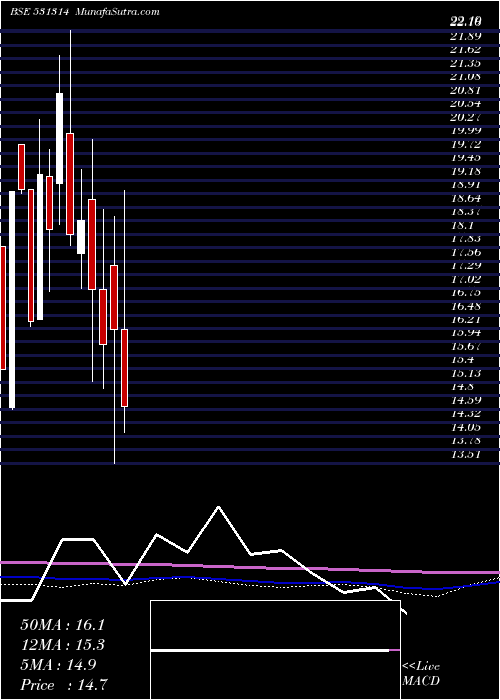The height and width of the screenshot is (700, 500).
Task: Click the 50MA : 16.1 readout
Action: [x=64, y=624]
